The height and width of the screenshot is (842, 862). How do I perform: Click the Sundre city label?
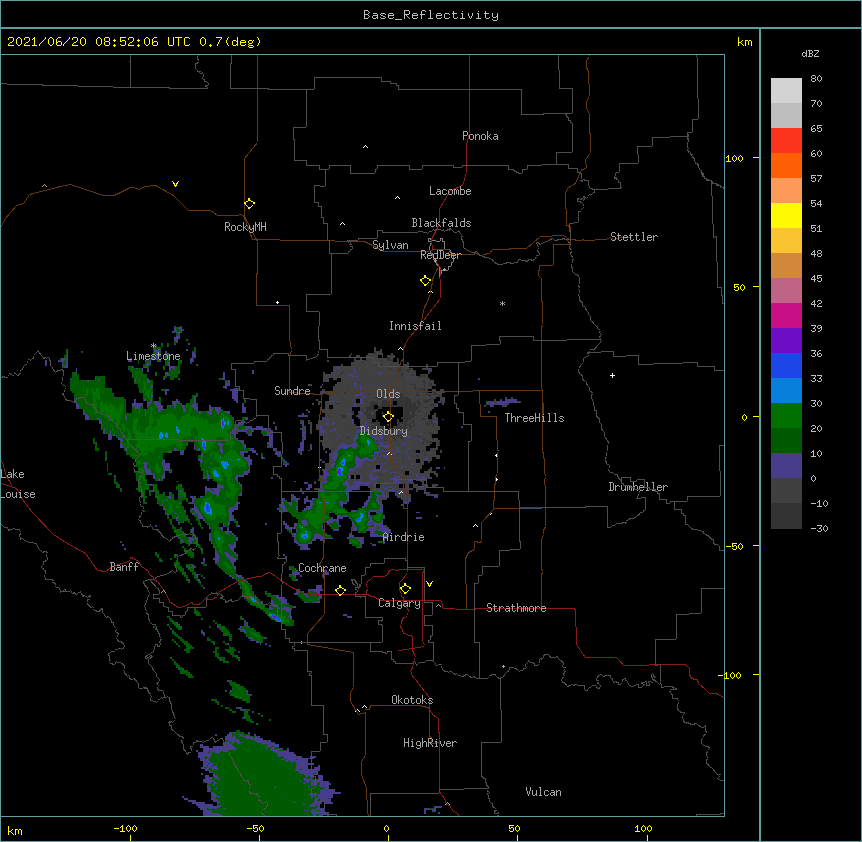coord(292,391)
